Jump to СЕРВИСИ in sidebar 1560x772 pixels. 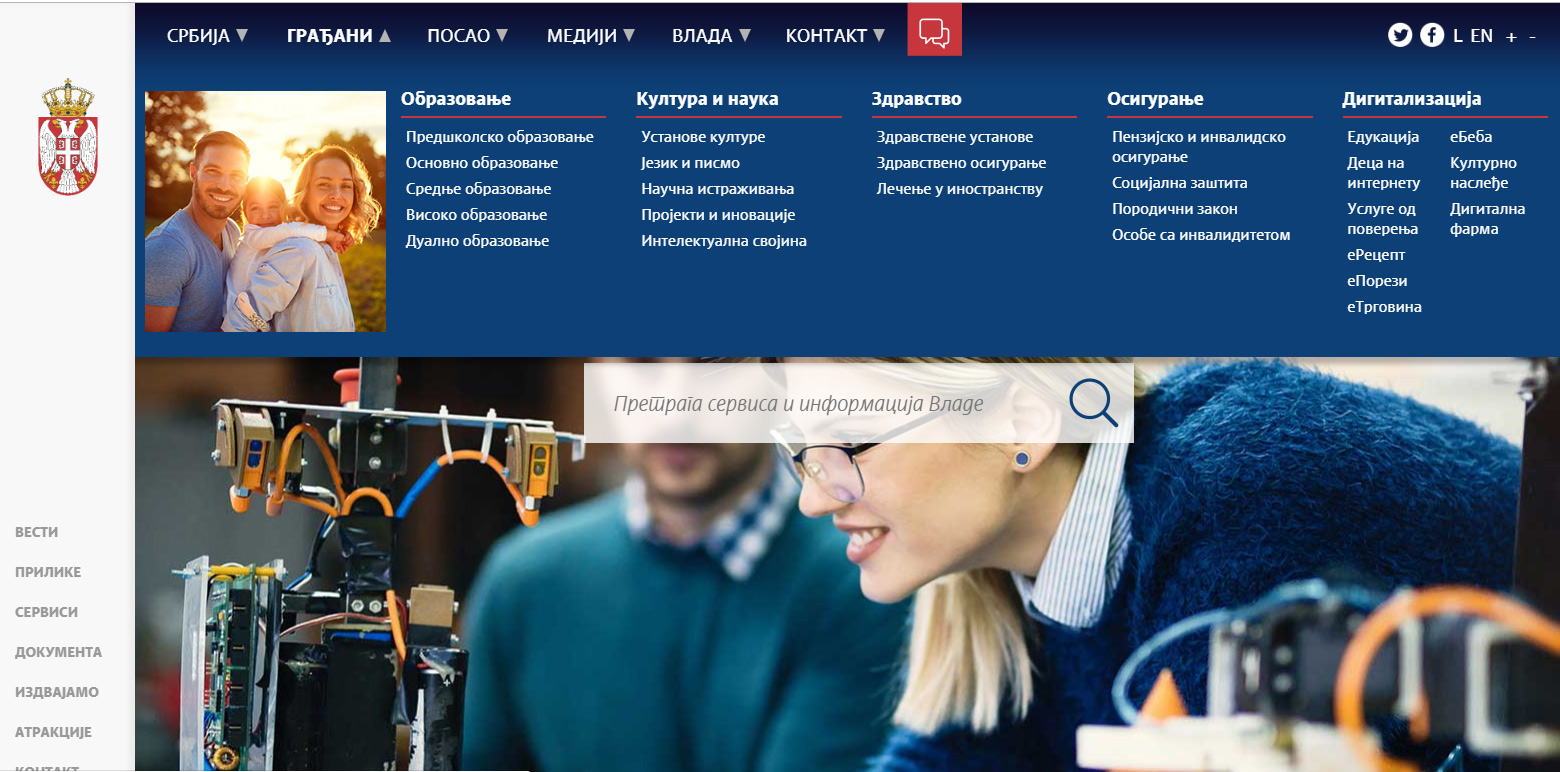point(46,612)
